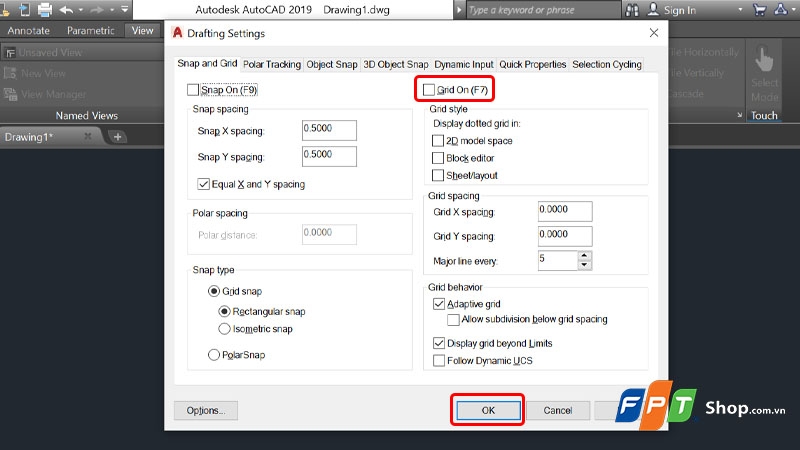Click the keyword or phrase search box
Image resolution: width=800 pixels, height=450 pixels.
pyautogui.click(x=542, y=10)
